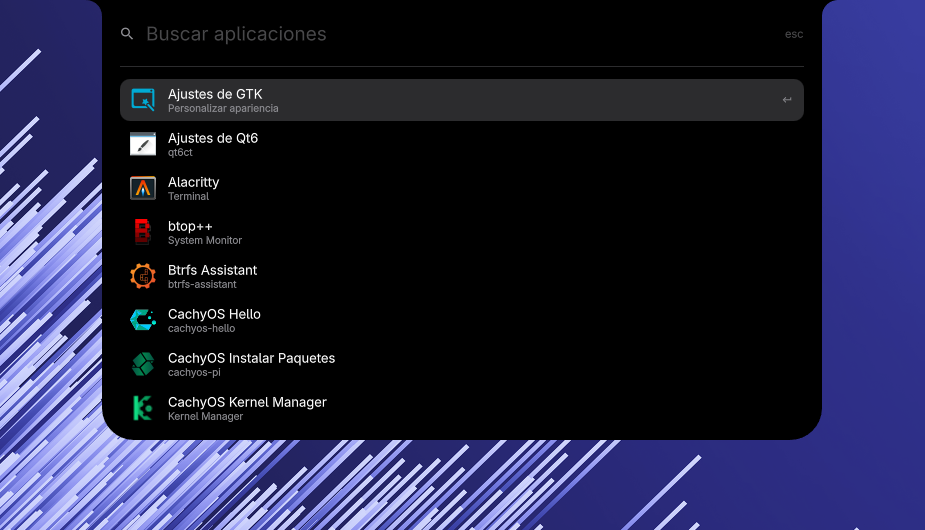Click the Ajustes de Qt6 pen icon
Image resolution: width=925 pixels, height=530 pixels.
coord(143,144)
